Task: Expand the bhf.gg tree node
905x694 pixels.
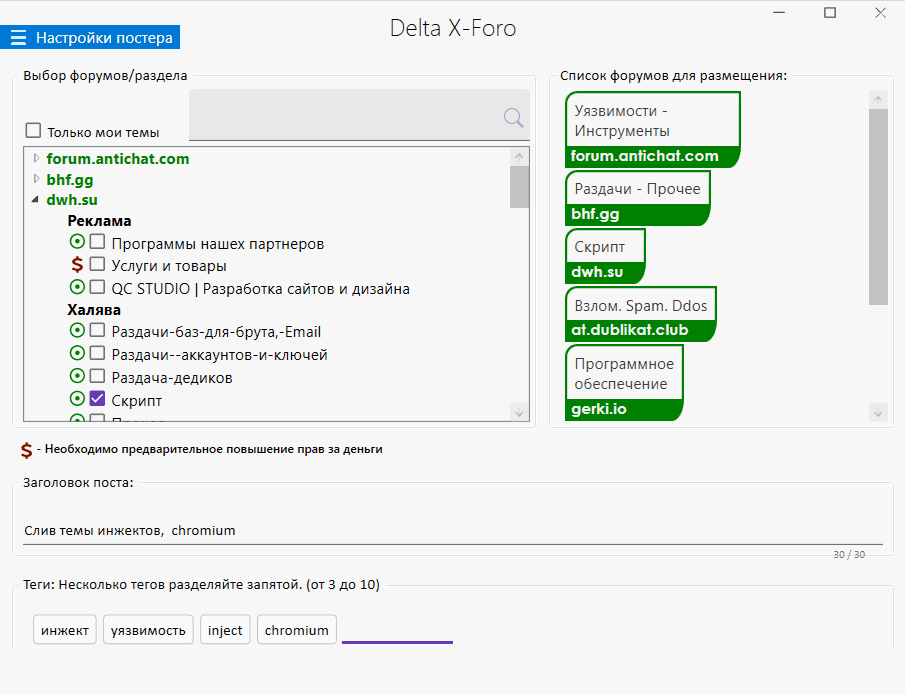Action: [37, 179]
